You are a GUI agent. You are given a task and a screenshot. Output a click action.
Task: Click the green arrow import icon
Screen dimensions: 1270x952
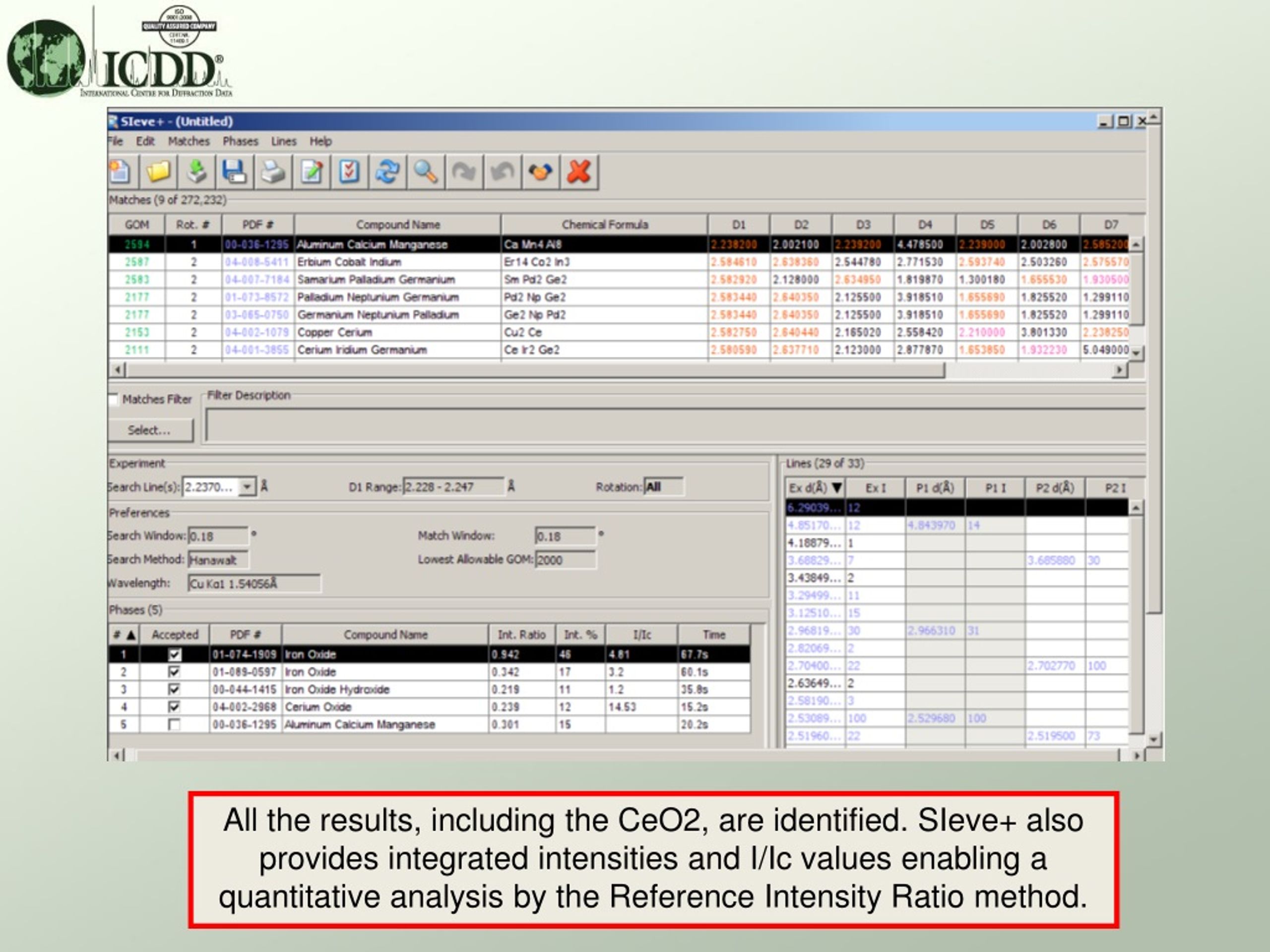[197, 172]
